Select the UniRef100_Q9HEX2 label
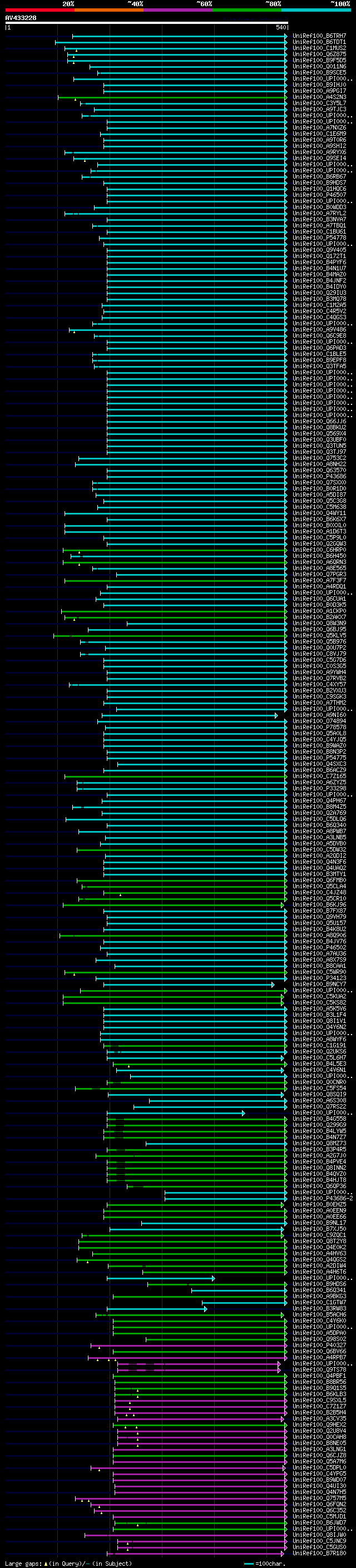This screenshot has width=356, height=1568. 319,1424
